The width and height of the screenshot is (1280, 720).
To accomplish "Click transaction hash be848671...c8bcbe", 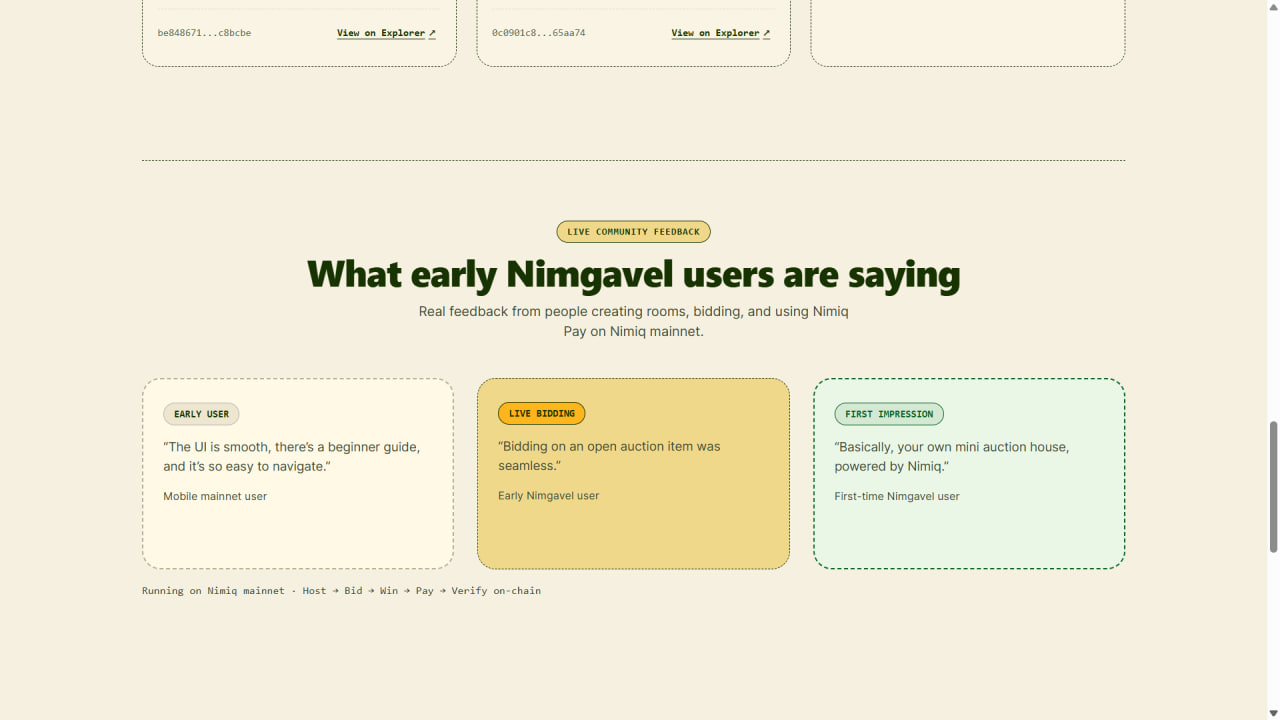I will [204, 33].
